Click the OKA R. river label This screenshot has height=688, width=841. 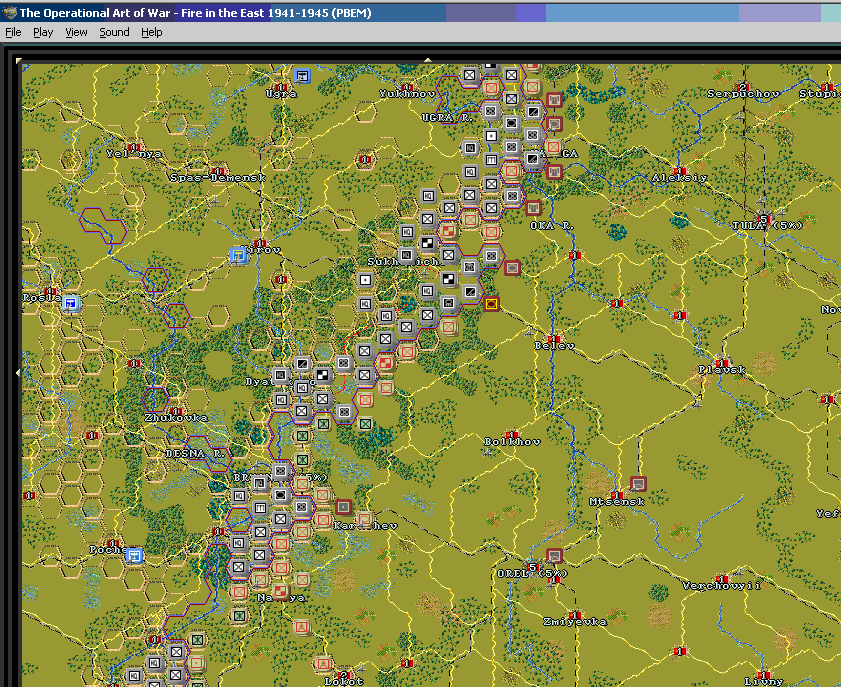pos(552,226)
